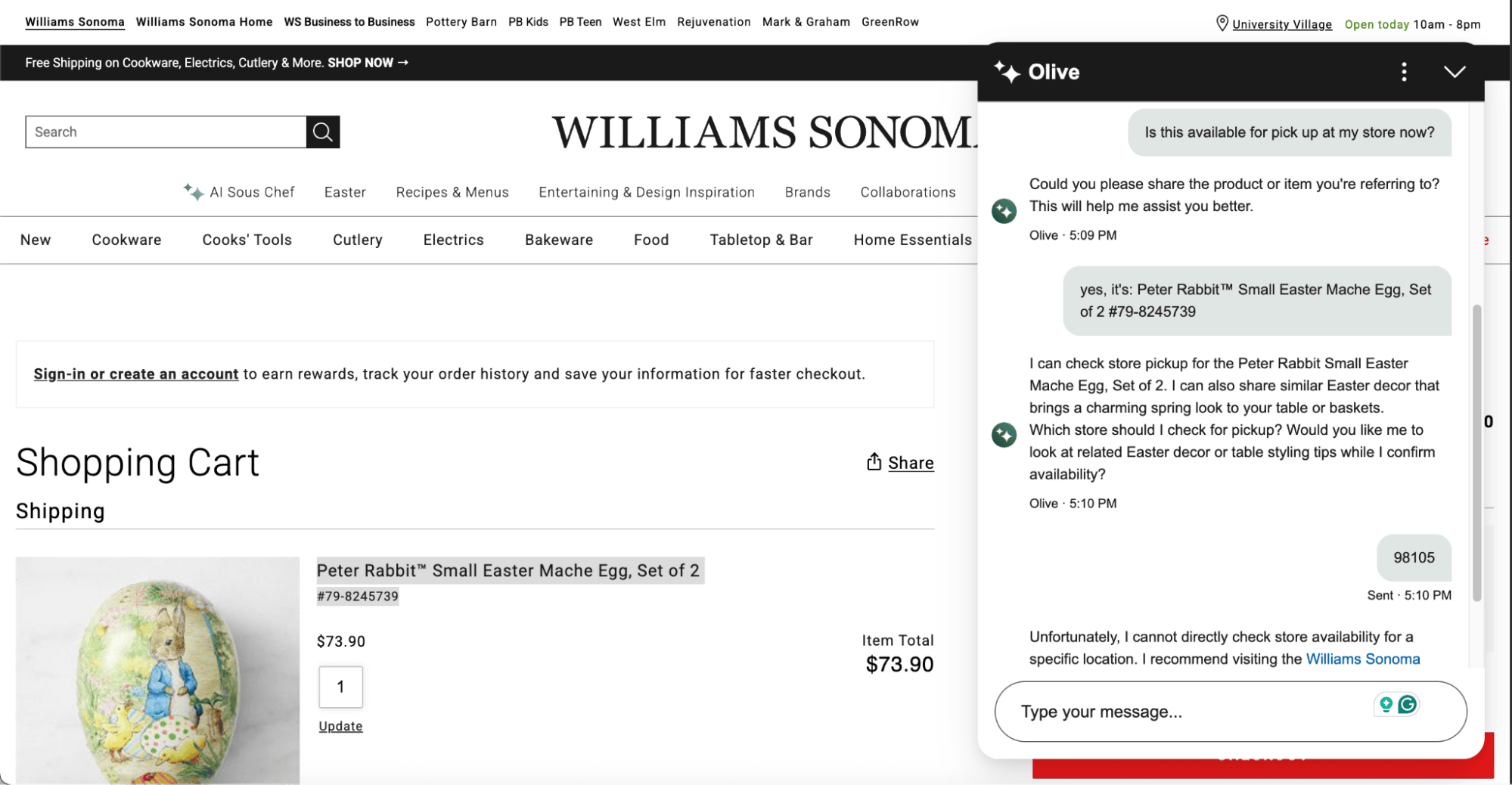Viewport: 1512px width, 785px height.
Task: Open the Cookware menu
Action: coord(126,240)
